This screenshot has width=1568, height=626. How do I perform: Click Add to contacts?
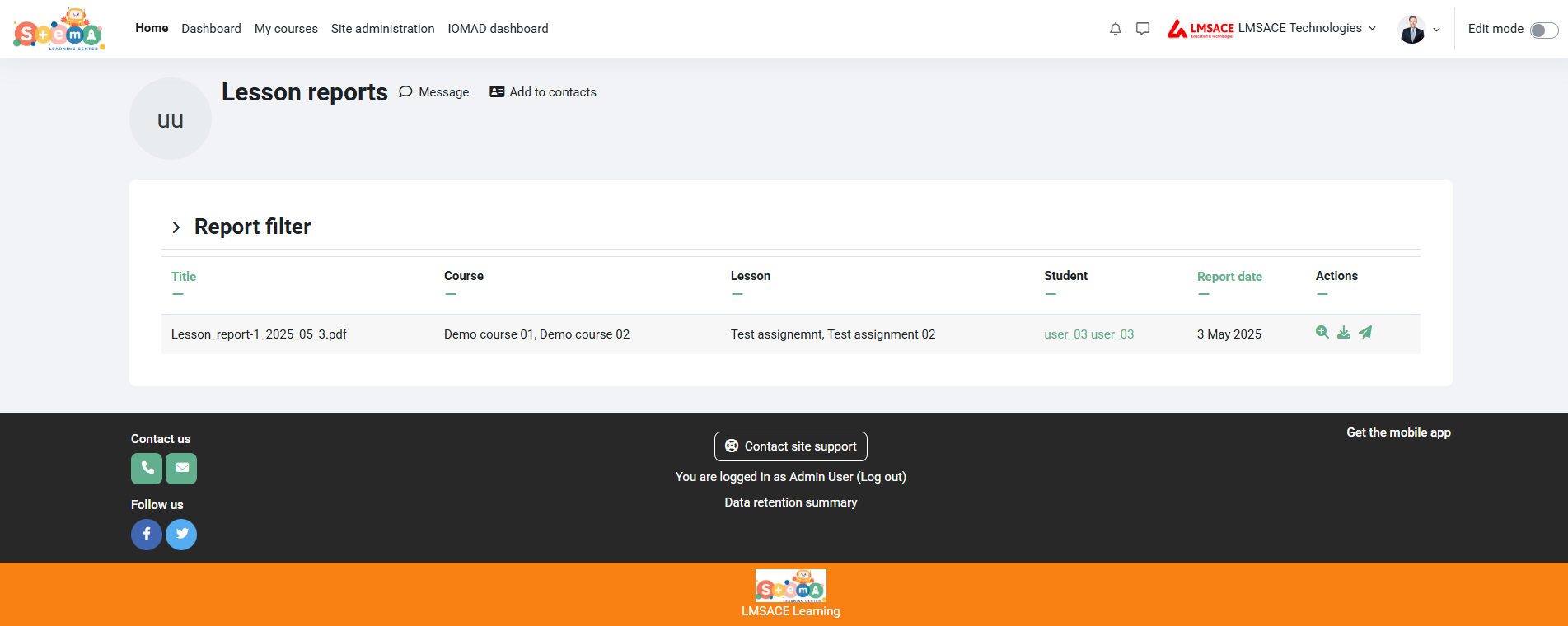tap(543, 92)
